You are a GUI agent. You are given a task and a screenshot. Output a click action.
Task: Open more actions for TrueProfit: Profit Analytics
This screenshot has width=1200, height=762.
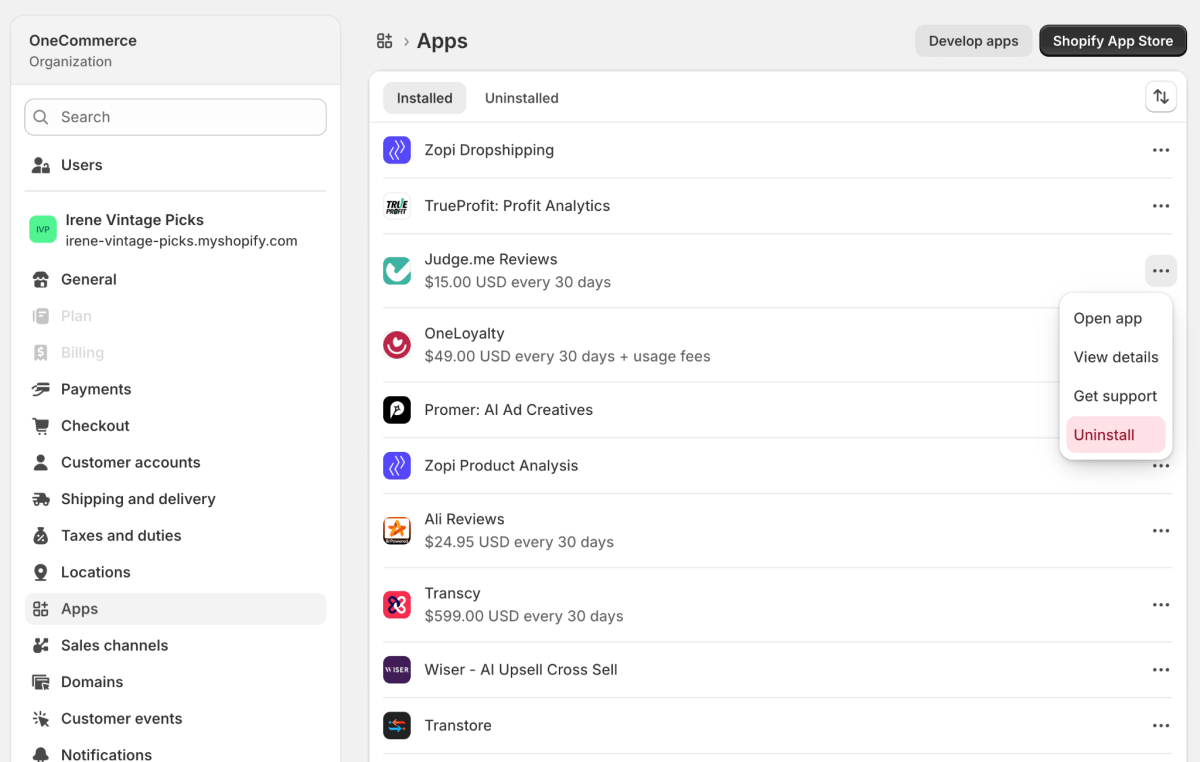[1161, 206]
